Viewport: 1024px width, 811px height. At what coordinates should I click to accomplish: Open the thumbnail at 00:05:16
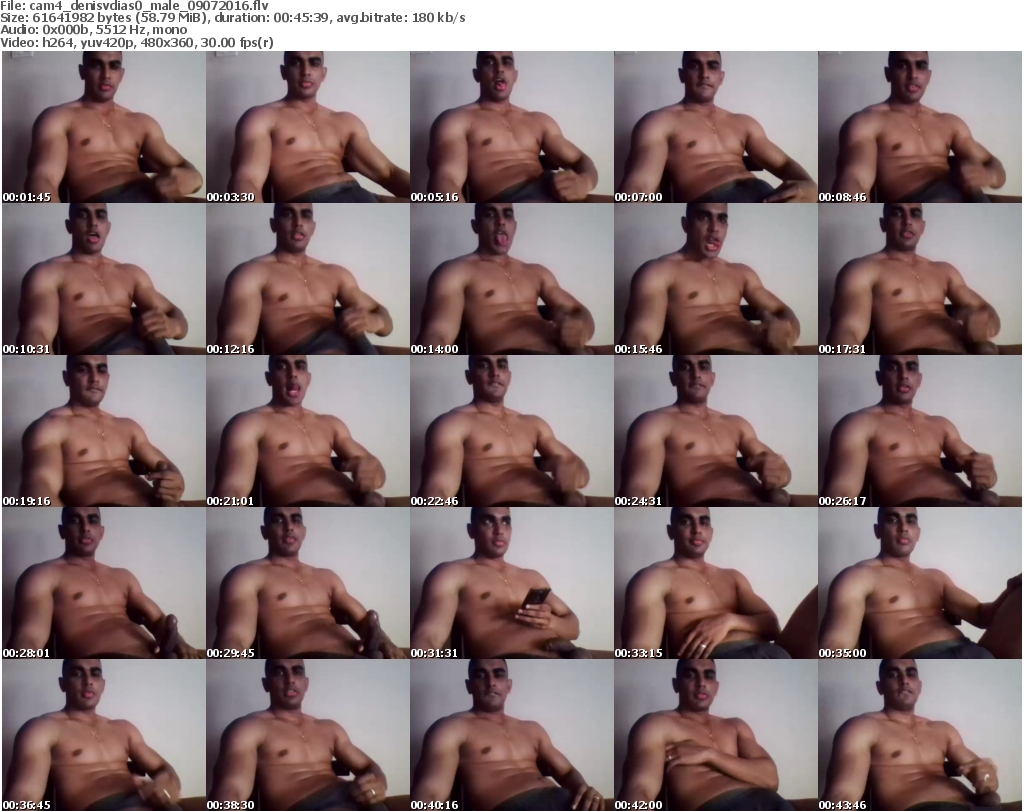[x=512, y=127]
